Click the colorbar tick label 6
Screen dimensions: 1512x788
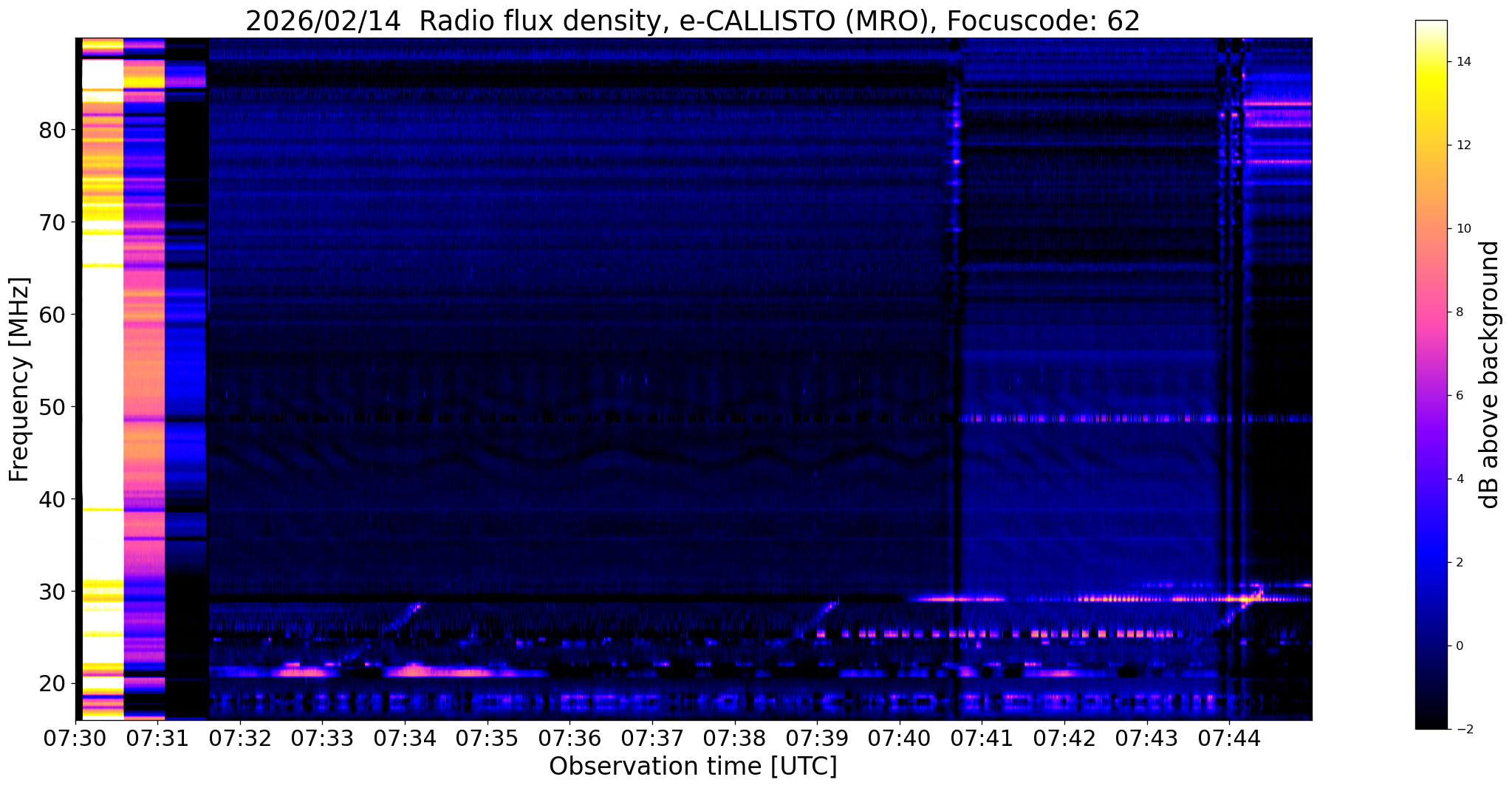pyautogui.click(x=1460, y=396)
